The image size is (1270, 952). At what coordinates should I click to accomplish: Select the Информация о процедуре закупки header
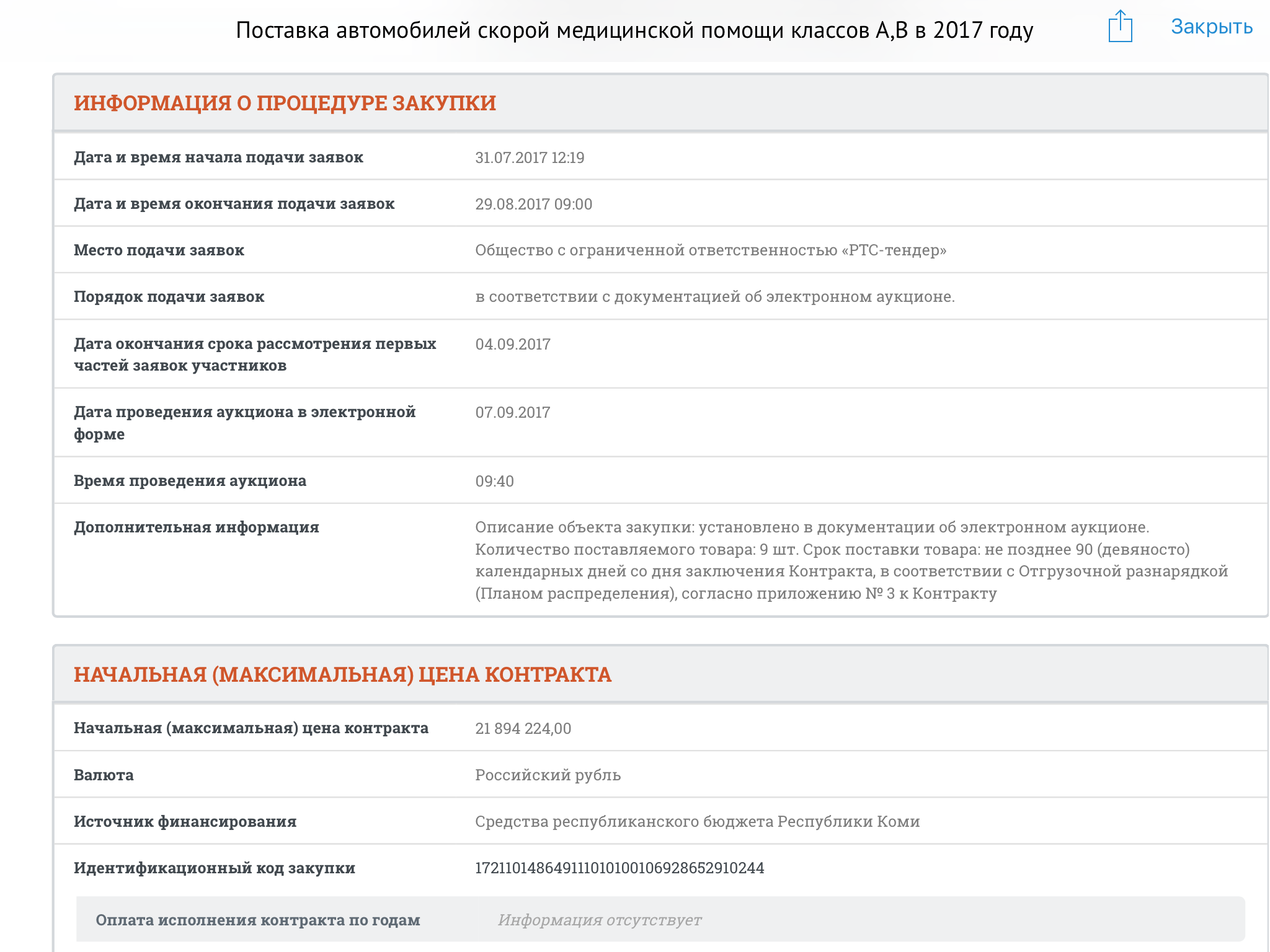coord(285,103)
